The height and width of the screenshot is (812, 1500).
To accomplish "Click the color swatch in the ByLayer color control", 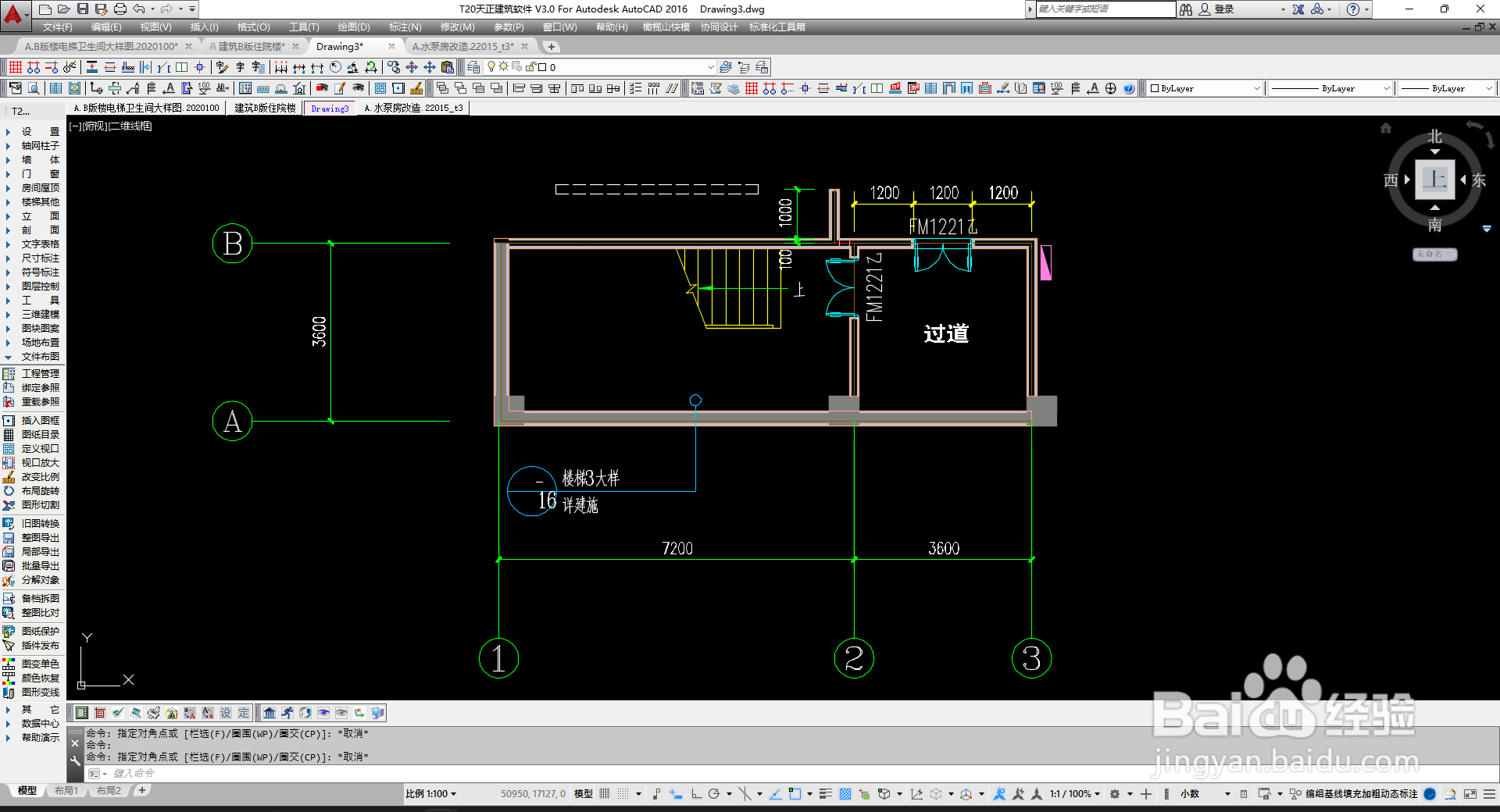I will tap(1155, 88).
